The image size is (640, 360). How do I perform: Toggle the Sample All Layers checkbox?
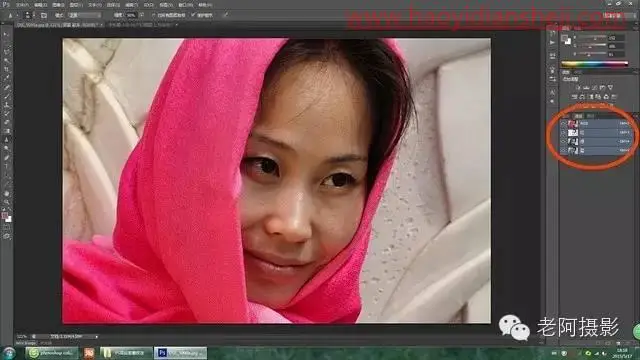click(153, 15)
